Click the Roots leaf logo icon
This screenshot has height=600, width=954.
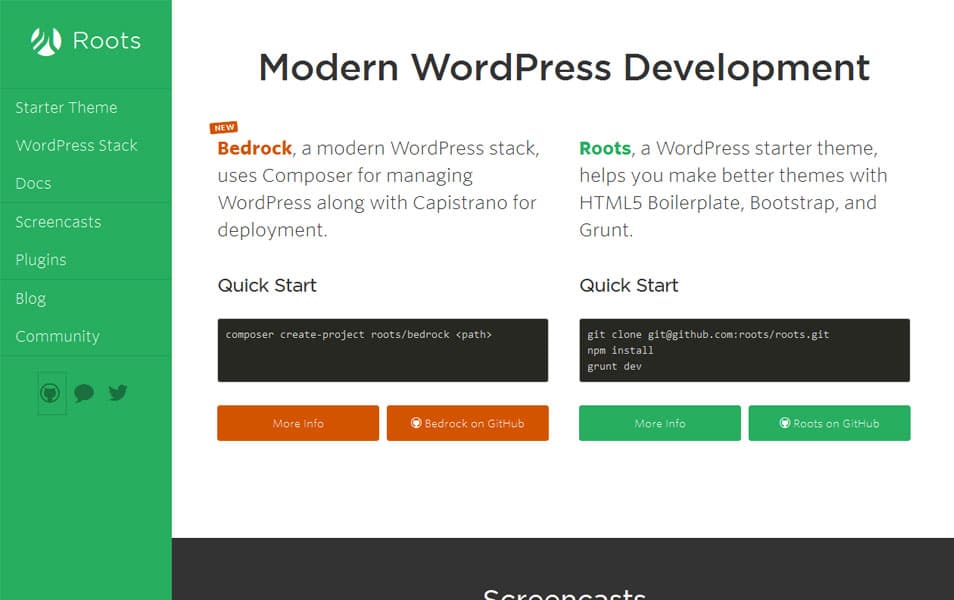coord(46,41)
